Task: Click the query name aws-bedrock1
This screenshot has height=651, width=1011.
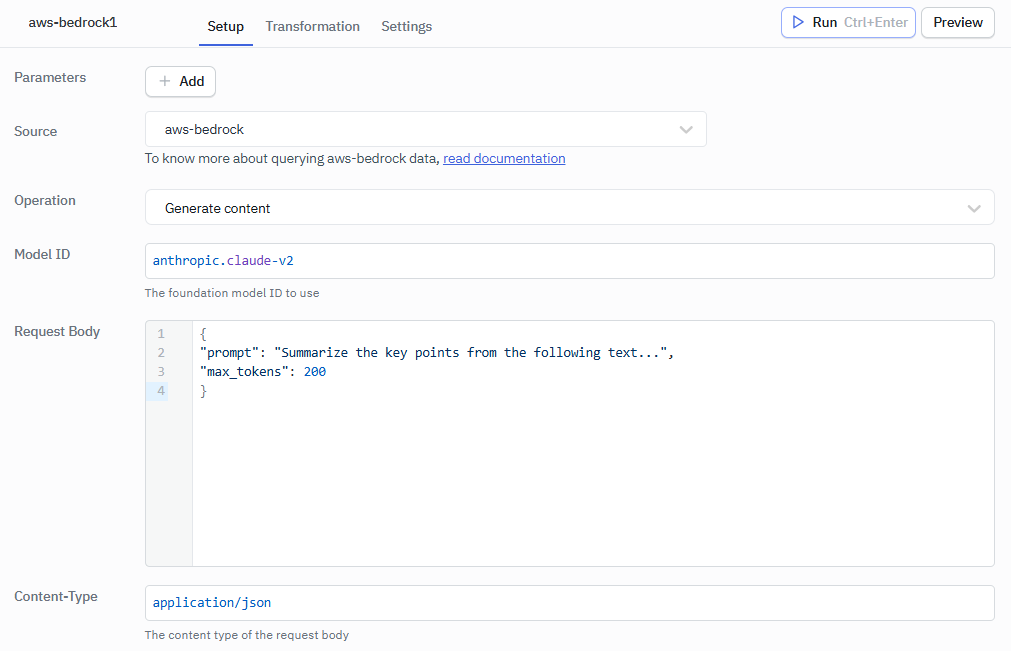Action: coord(73,23)
